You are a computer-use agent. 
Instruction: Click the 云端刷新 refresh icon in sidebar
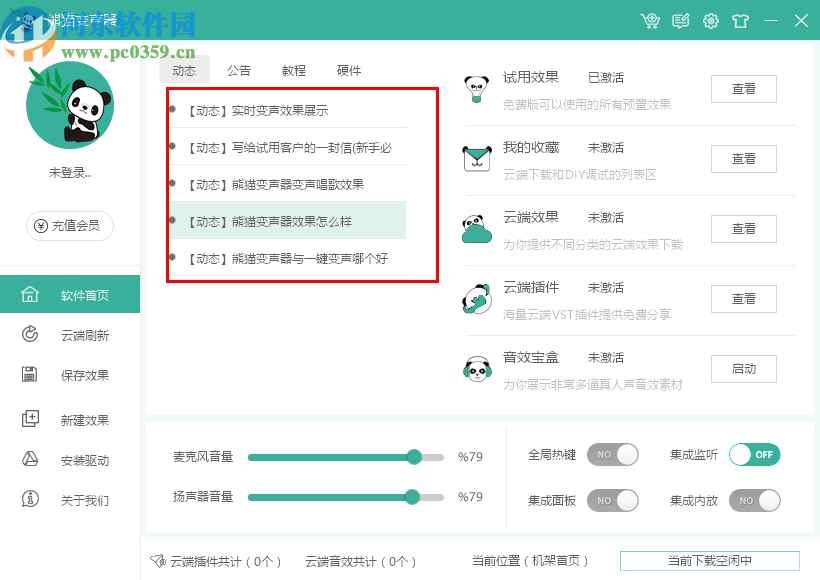click(30, 335)
